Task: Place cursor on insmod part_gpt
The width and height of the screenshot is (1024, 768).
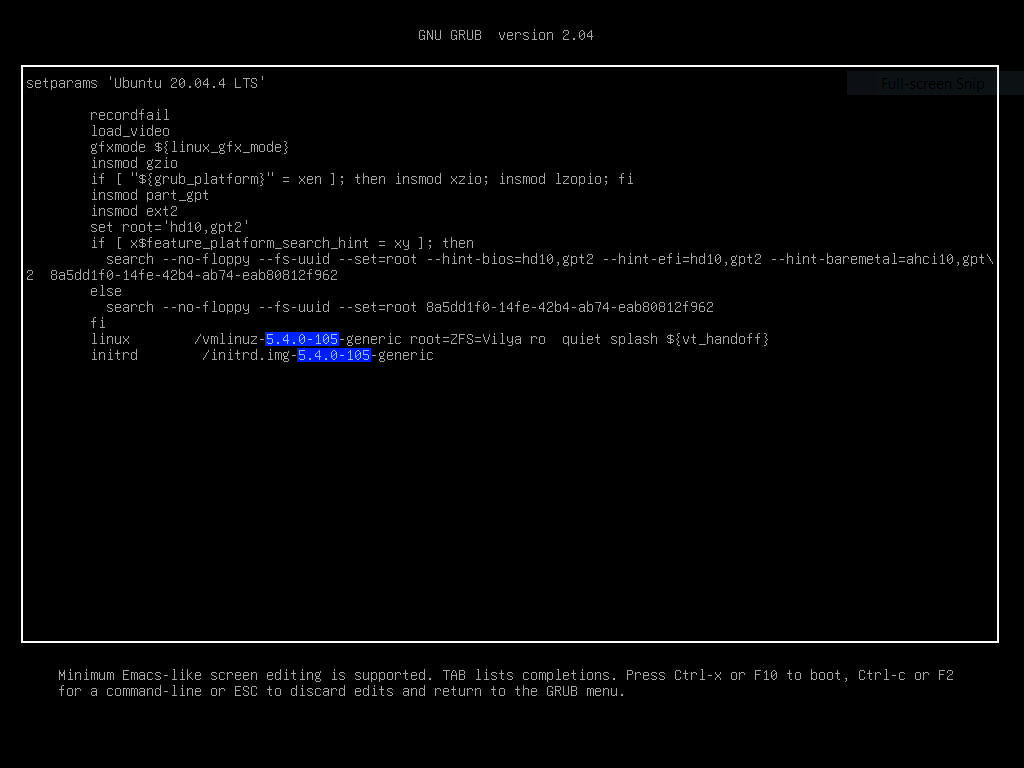Action: click(x=149, y=195)
